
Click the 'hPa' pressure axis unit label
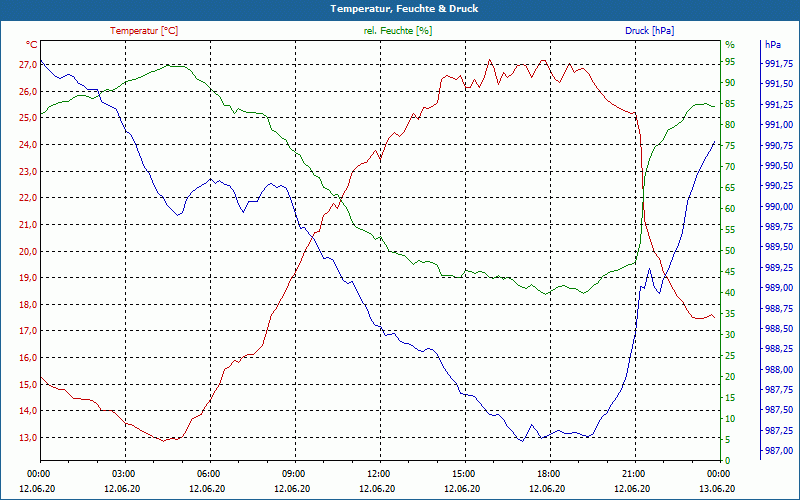click(x=772, y=45)
